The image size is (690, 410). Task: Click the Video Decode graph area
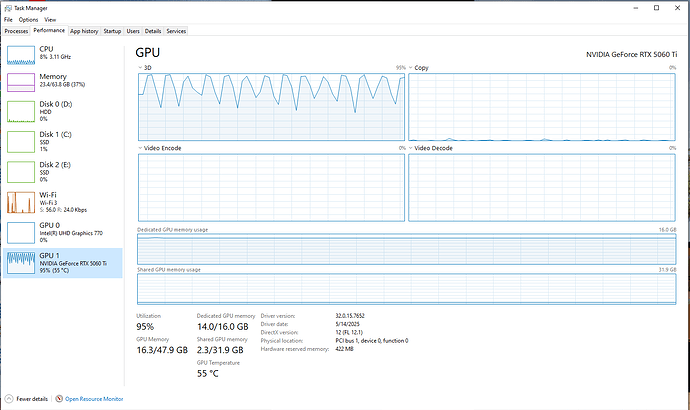pos(542,187)
